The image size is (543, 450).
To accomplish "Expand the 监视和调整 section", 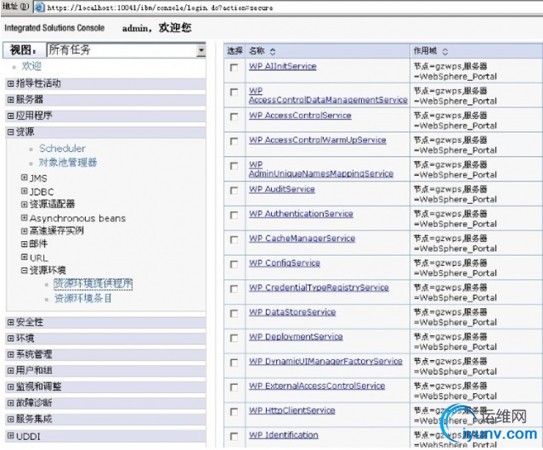I will point(11,387).
